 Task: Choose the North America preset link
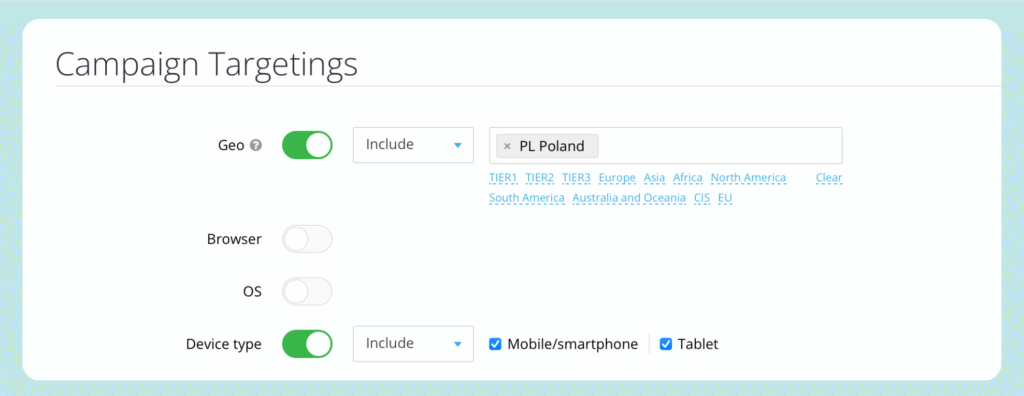click(748, 178)
